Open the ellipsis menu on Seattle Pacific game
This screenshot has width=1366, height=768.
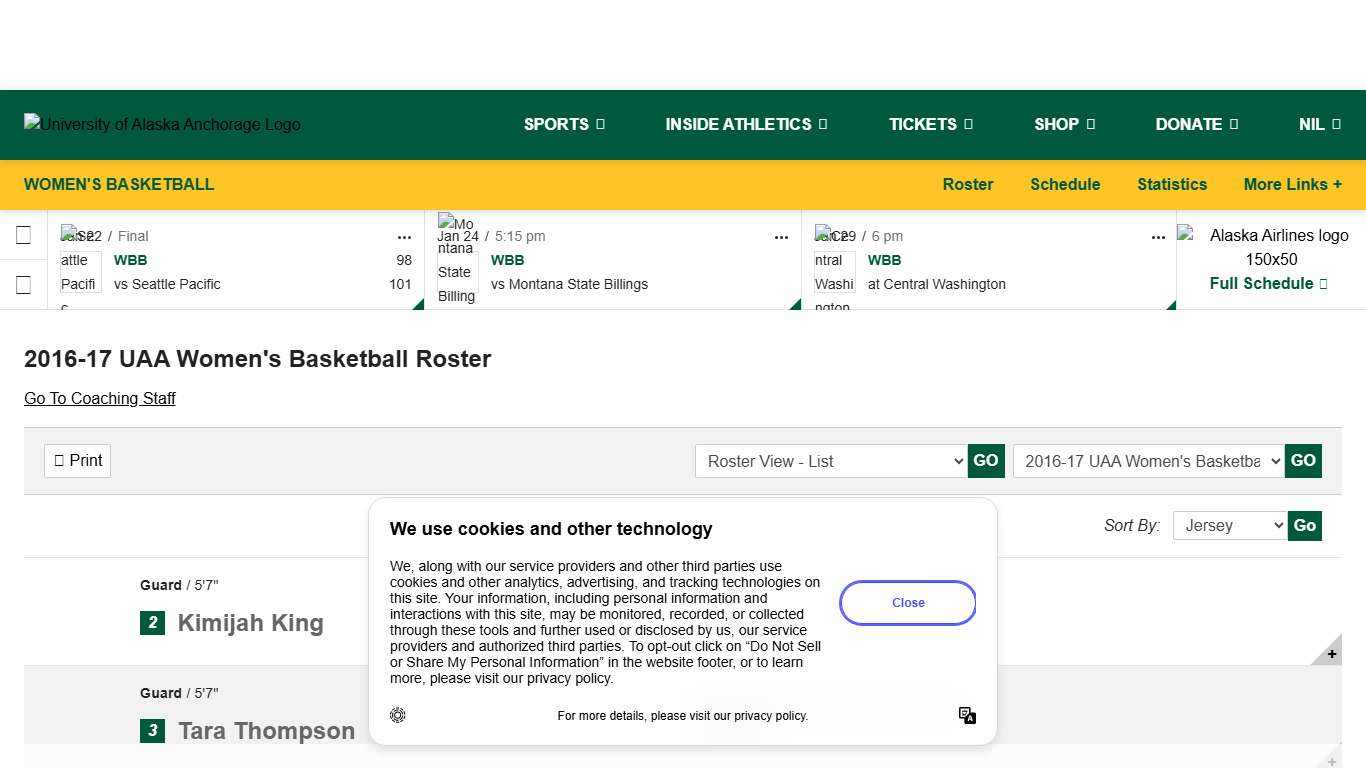tap(404, 237)
